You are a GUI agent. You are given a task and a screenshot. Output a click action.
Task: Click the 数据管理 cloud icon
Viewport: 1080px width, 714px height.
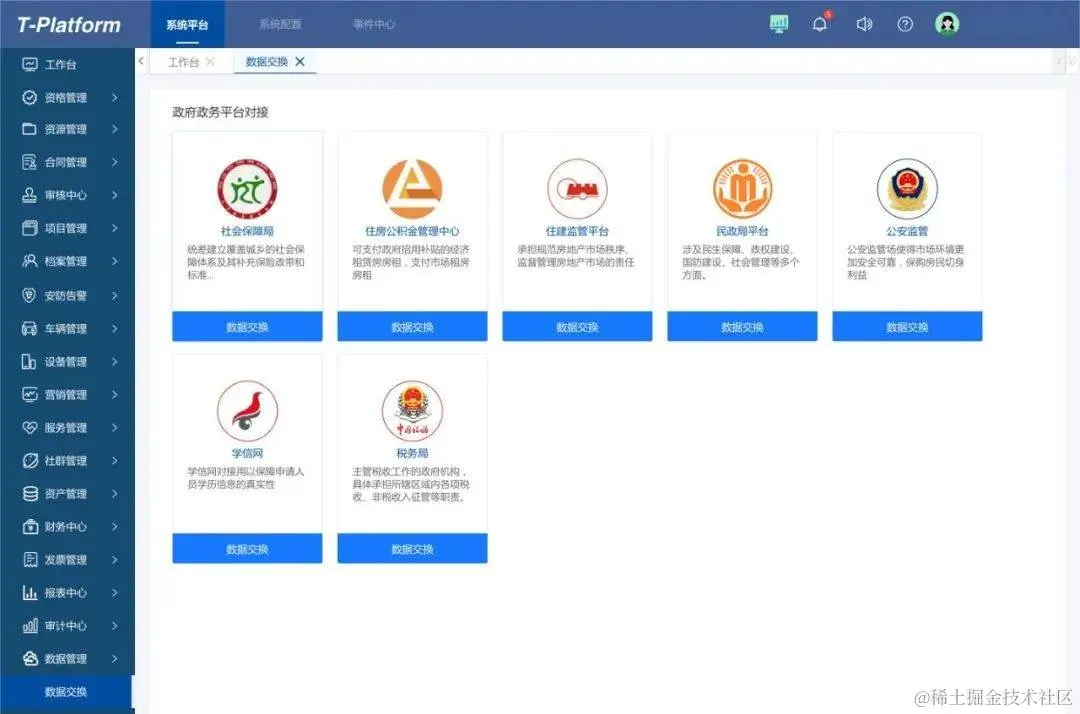coord(30,659)
